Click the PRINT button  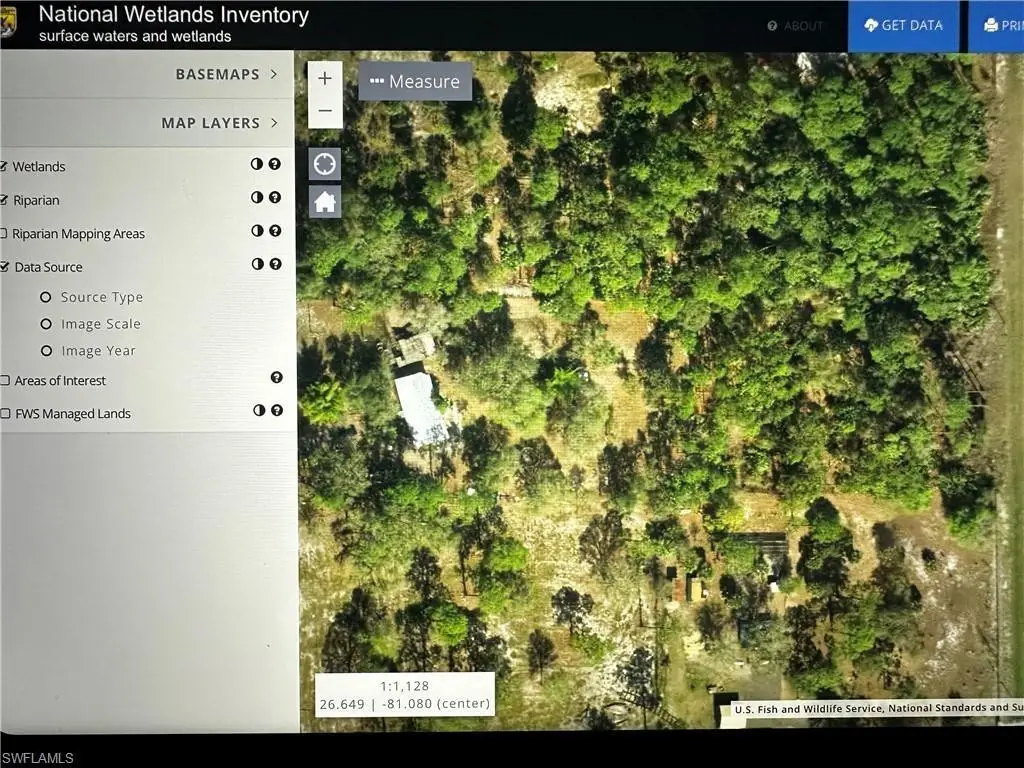tap(1000, 26)
